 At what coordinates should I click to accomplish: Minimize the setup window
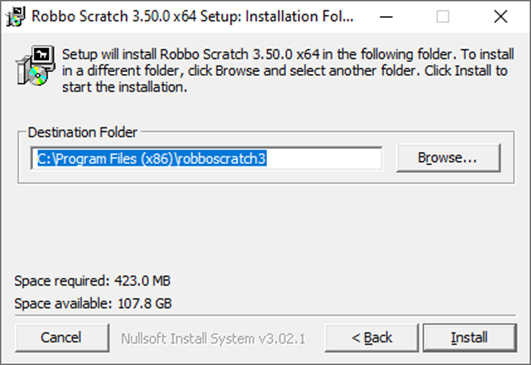[386, 17]
